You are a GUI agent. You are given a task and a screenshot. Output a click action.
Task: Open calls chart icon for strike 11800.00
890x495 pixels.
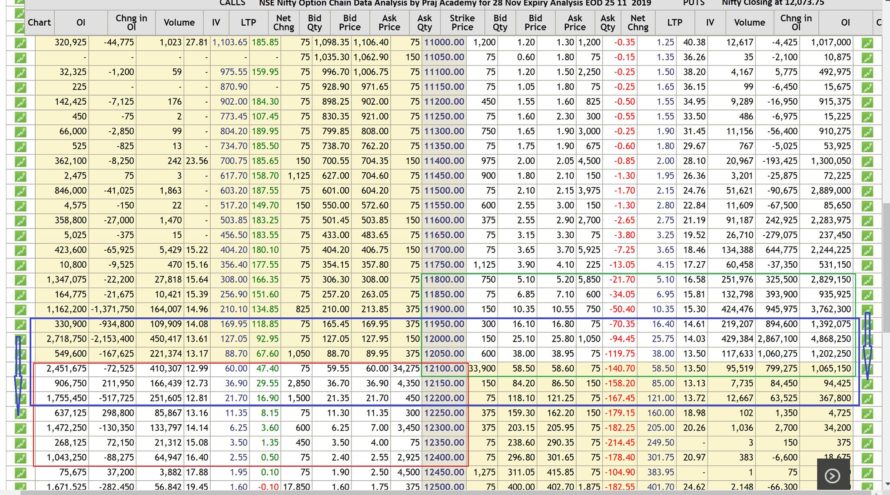[20, 280]
